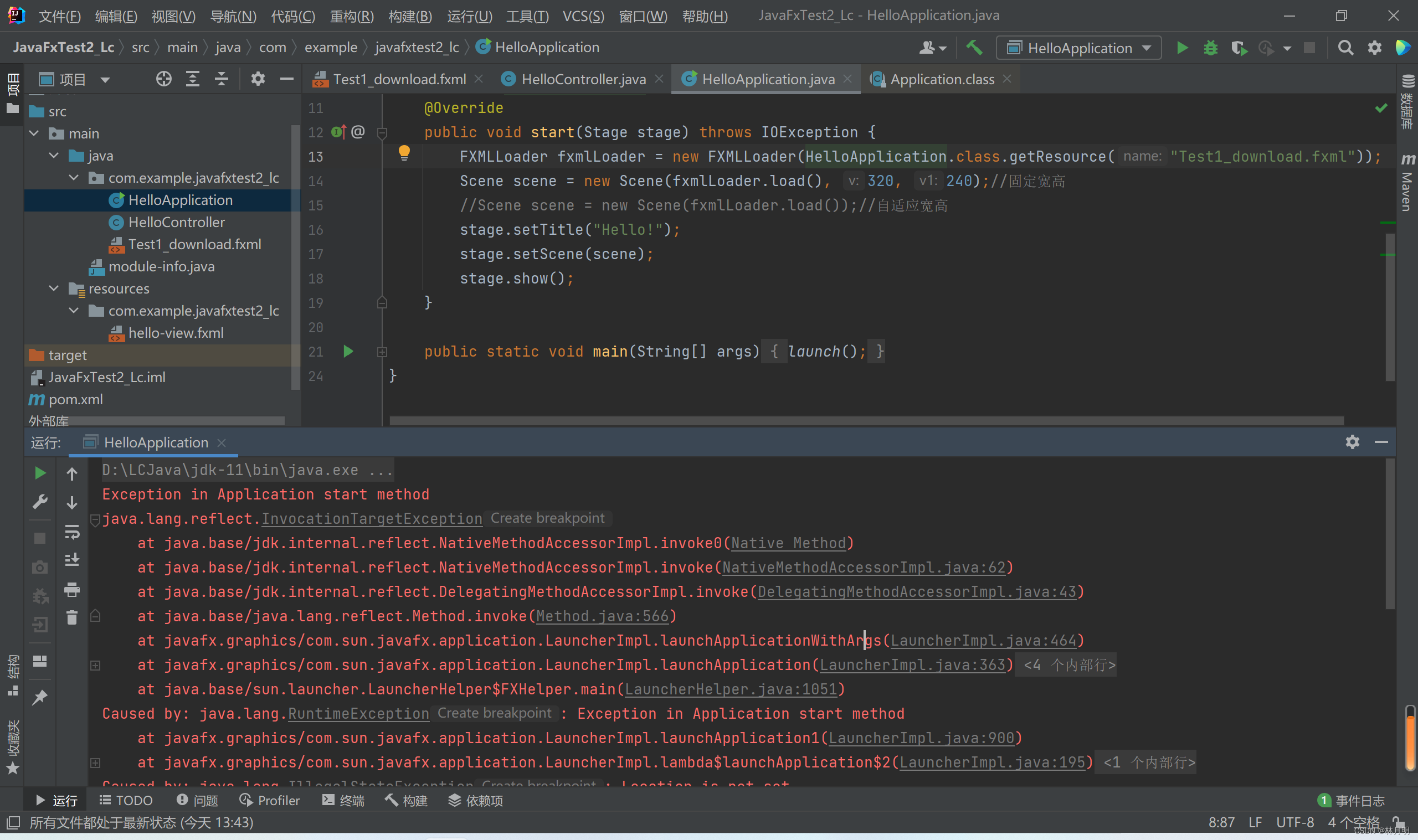1418x840 pixels.
Task: Open IDE settings via the gear icon
Action: pyautogui.click(x=1374, y=48)
